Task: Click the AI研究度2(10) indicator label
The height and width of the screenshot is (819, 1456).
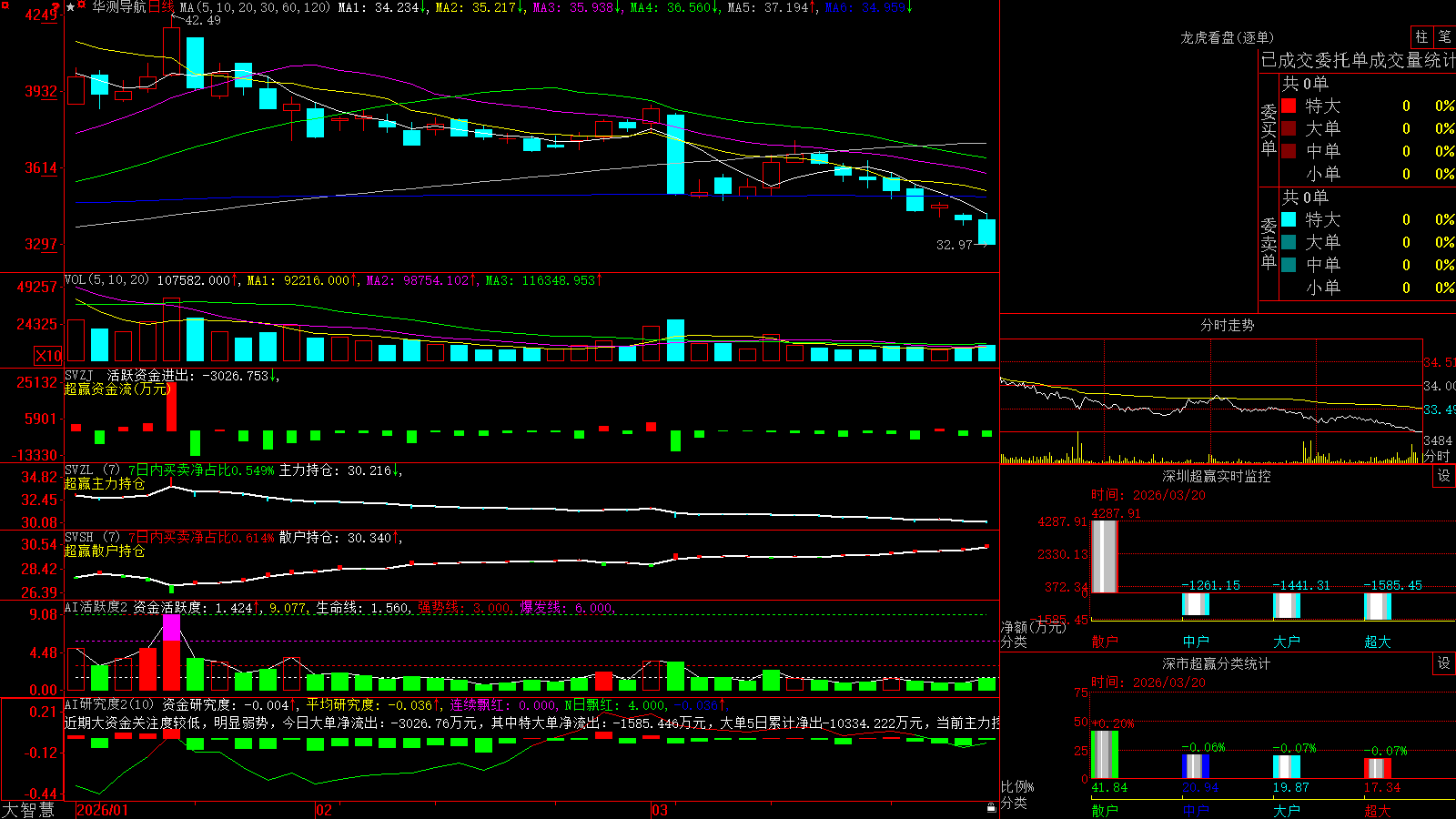Action: click(x=109, y=704)
